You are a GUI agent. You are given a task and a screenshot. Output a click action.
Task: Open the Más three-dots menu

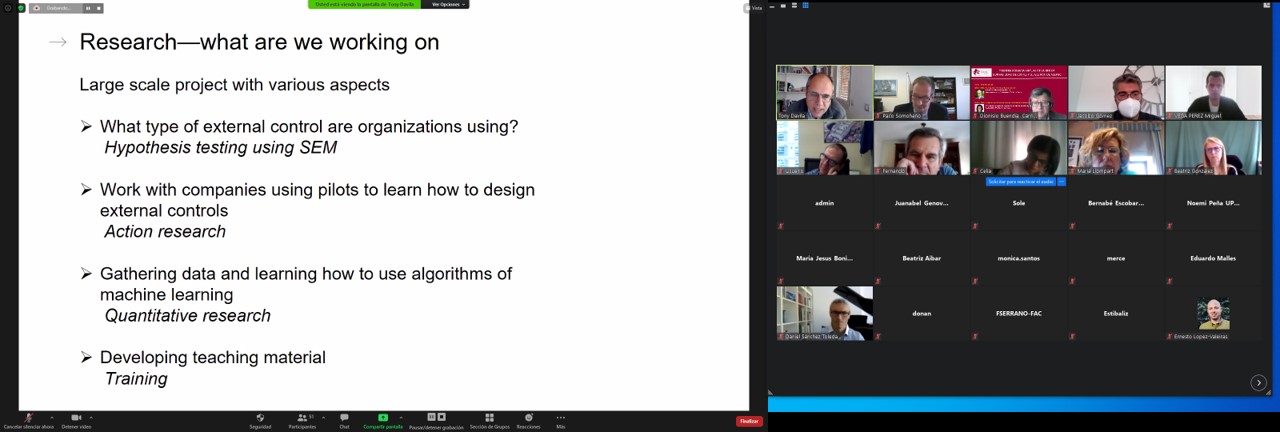[560, 418]
